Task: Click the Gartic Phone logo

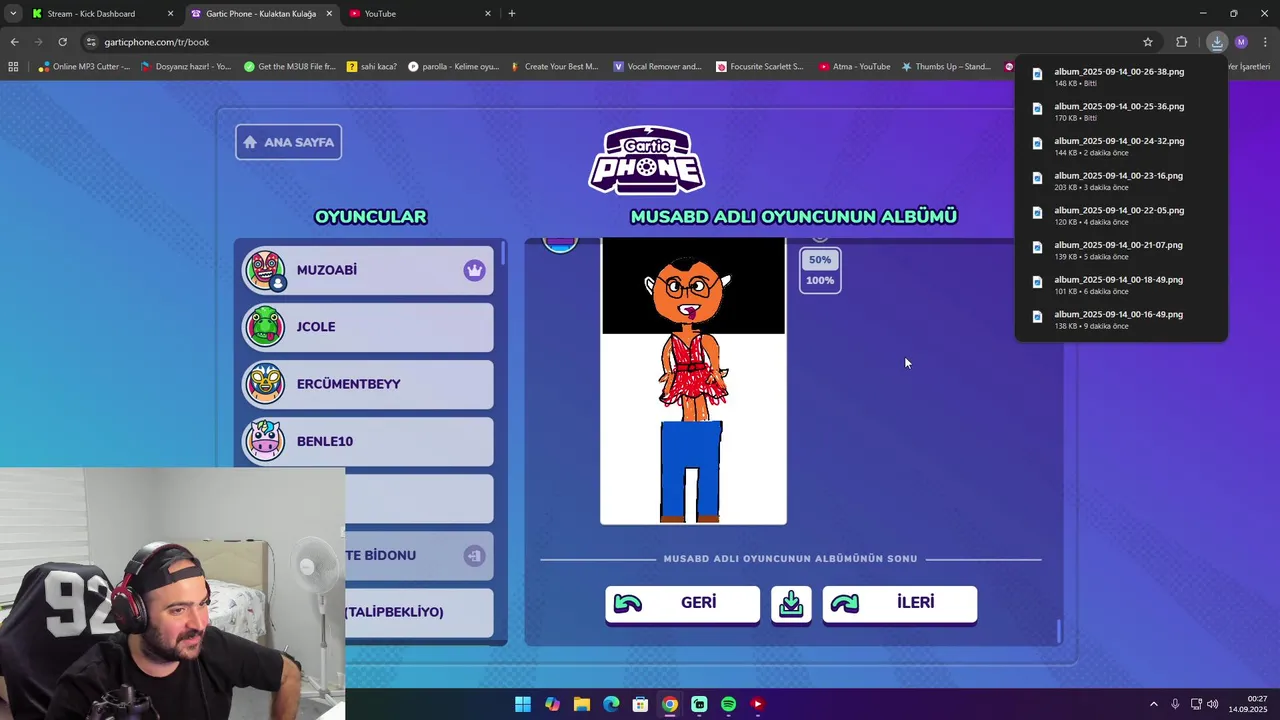Action: pyautogui.click(x=647, y=160)
